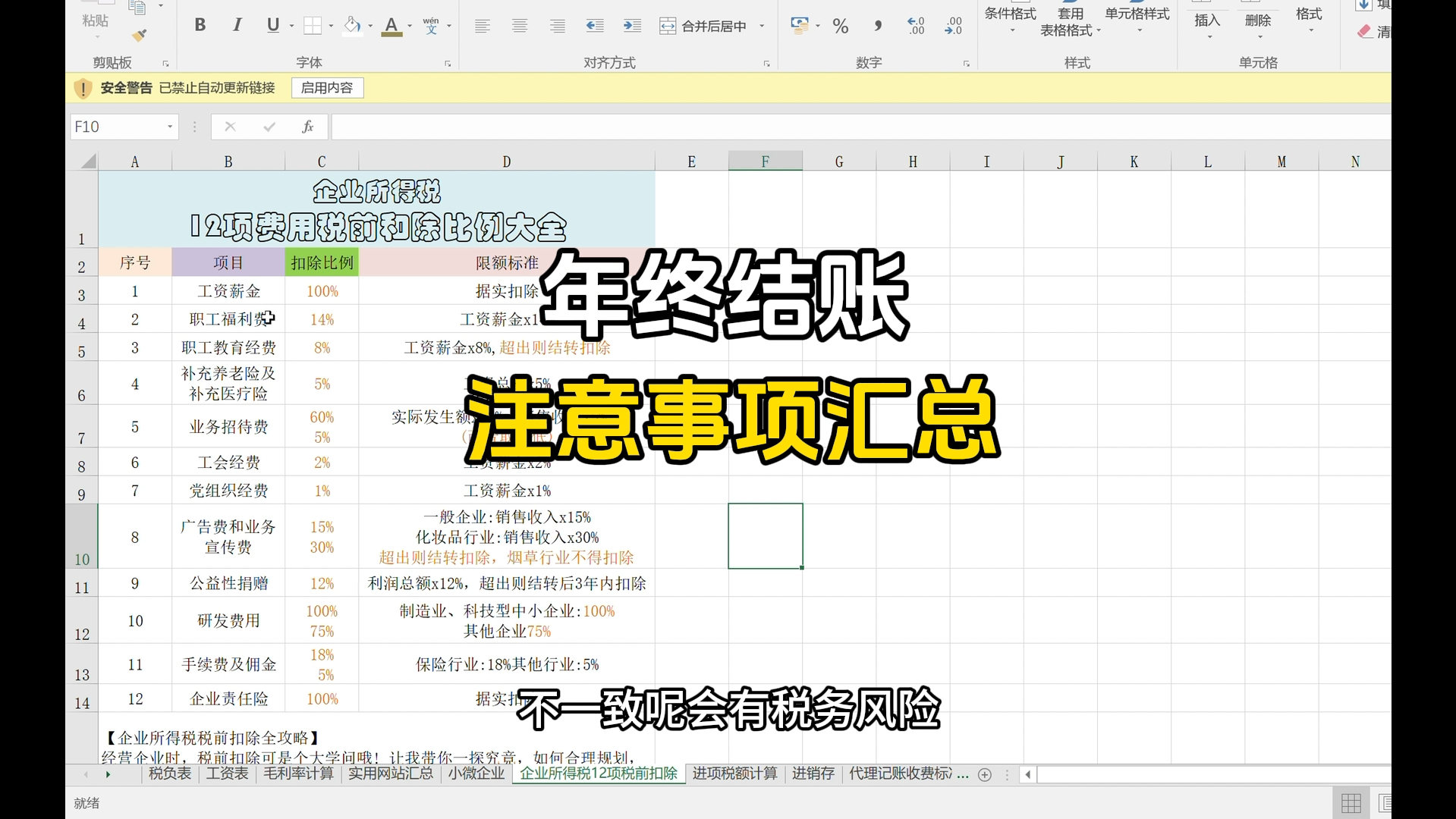Open underline style dropdown arrow
Screen dimensions: 1456x819
[x=292, y=26]
